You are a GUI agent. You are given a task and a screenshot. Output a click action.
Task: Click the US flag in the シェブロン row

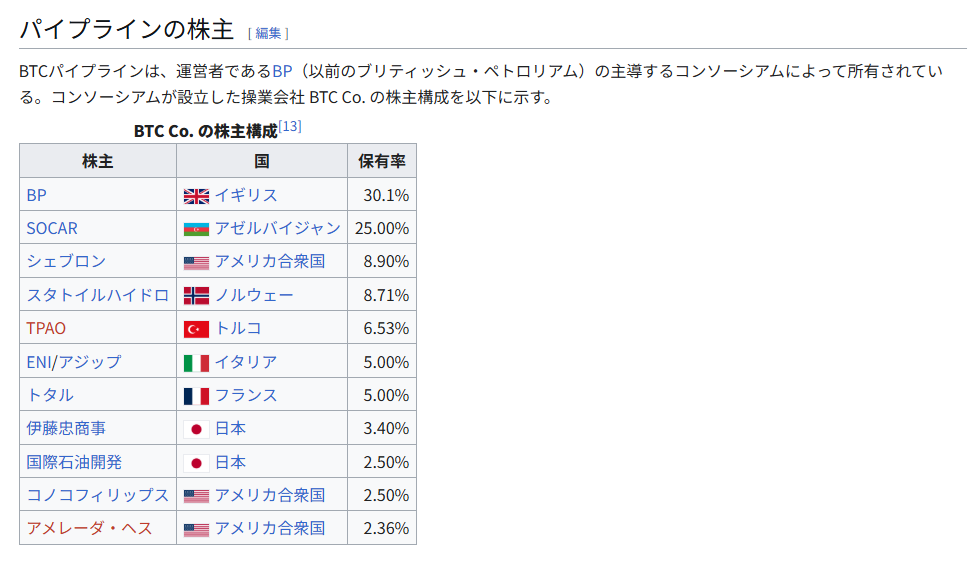click(196, 262)
